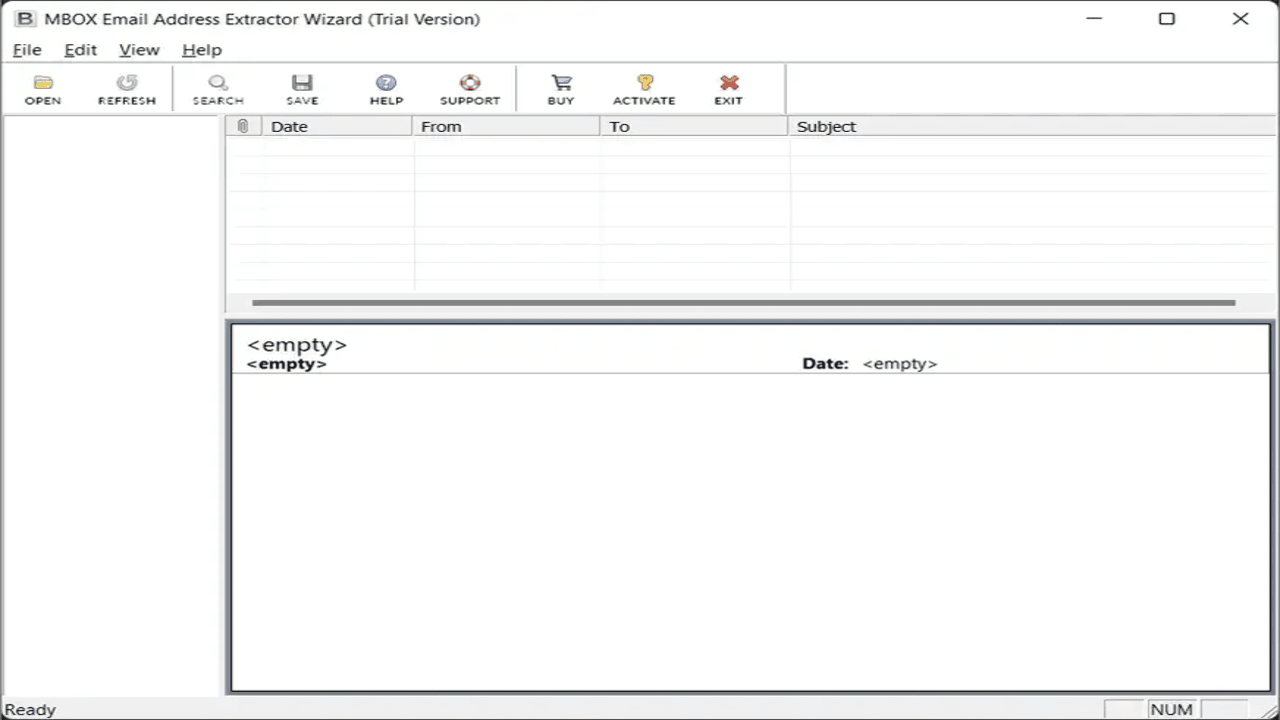
Task: Open the Edit menu
Action: pos(80,50)
